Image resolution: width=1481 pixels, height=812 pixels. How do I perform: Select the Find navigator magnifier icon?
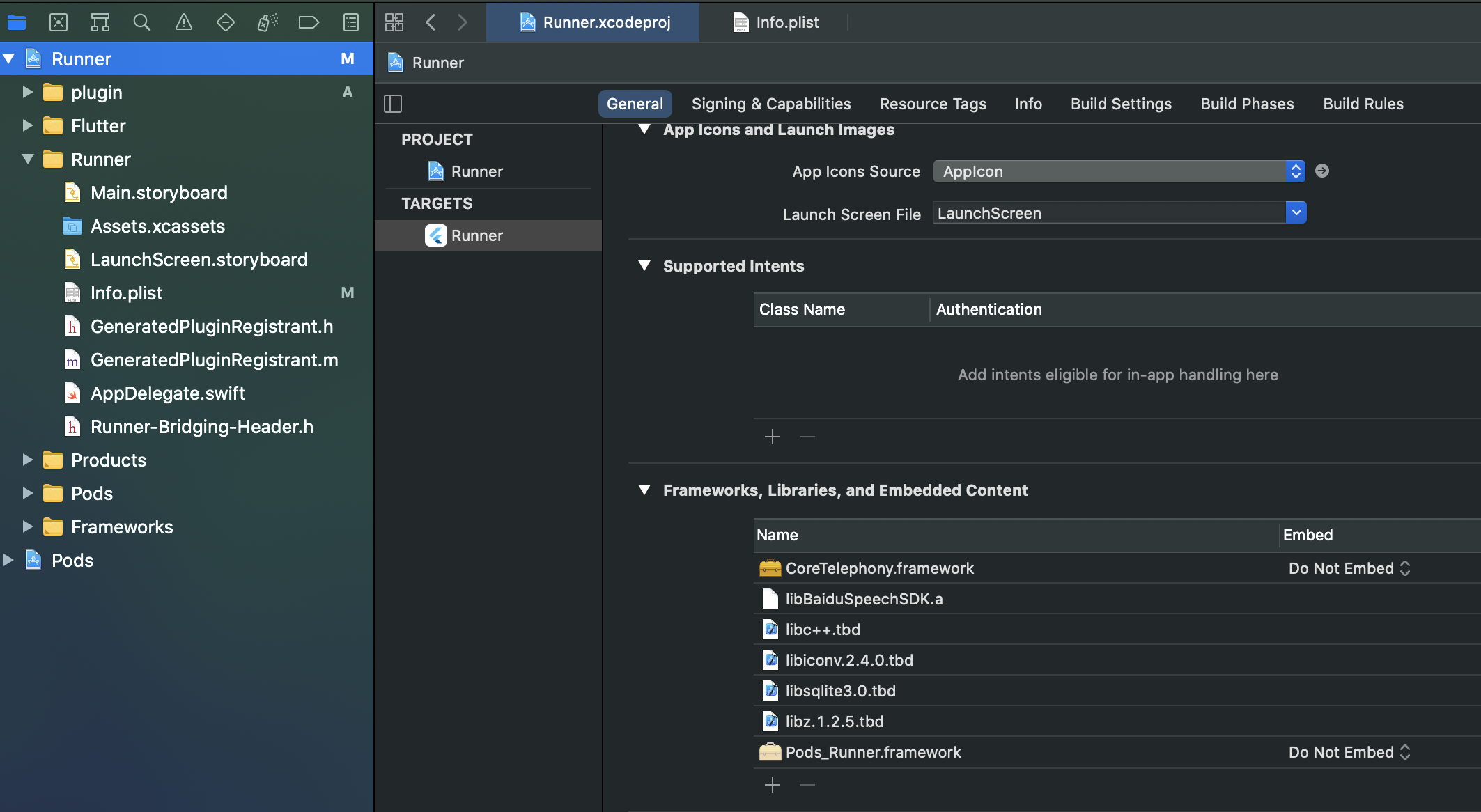[142, 22]
